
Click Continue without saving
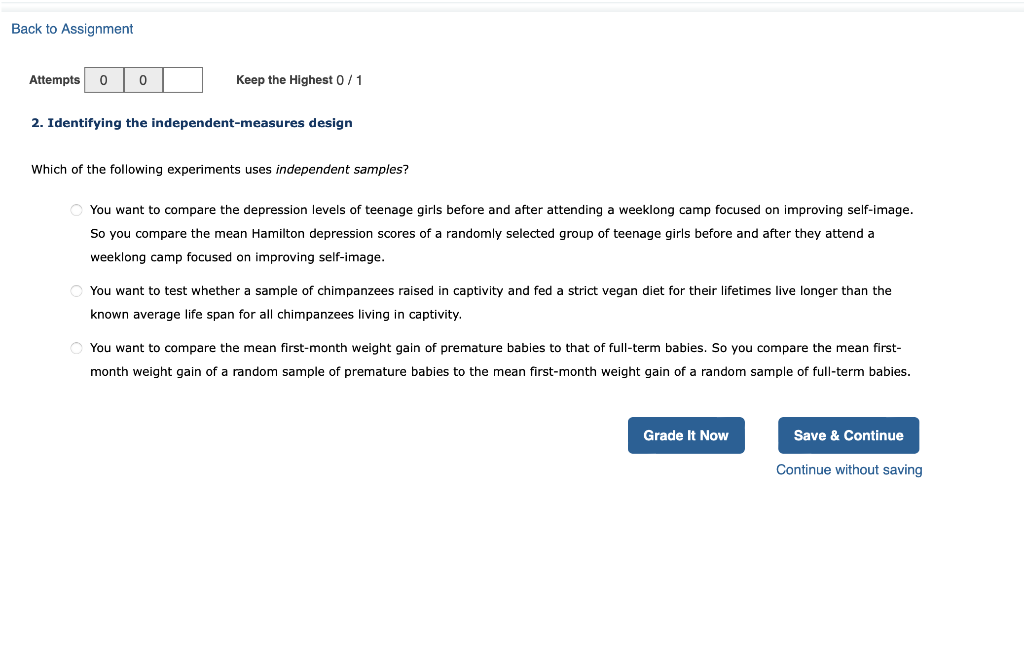coord(848,469)
